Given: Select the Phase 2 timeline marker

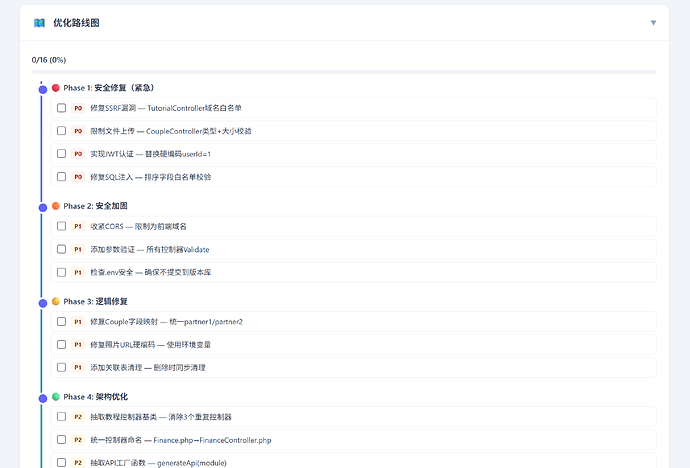Looking at the screenshot, I should point(43,208).
